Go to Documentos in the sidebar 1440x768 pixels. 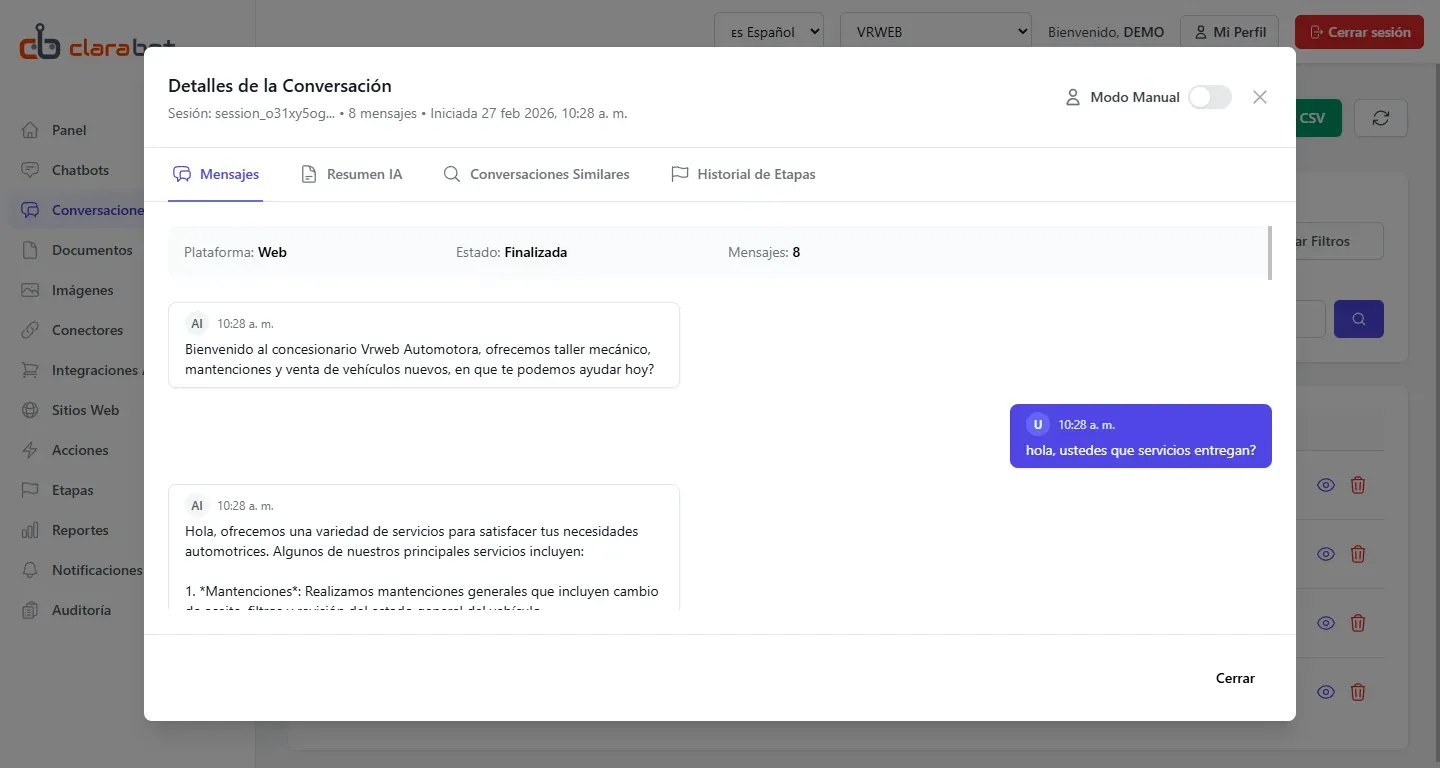[92, 250]
